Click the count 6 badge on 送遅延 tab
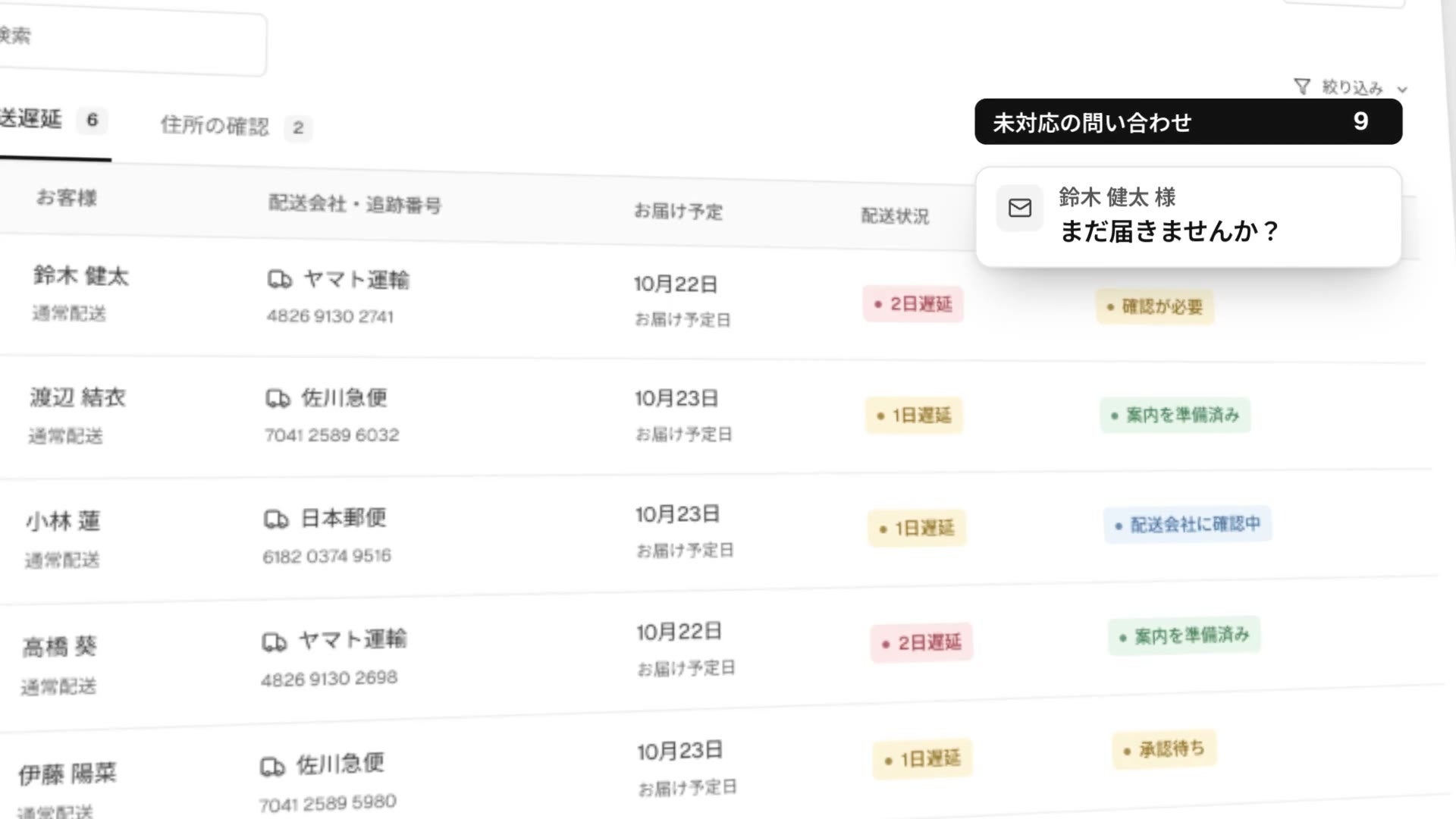Viewport: 1456px width, 819px height. 93,120
